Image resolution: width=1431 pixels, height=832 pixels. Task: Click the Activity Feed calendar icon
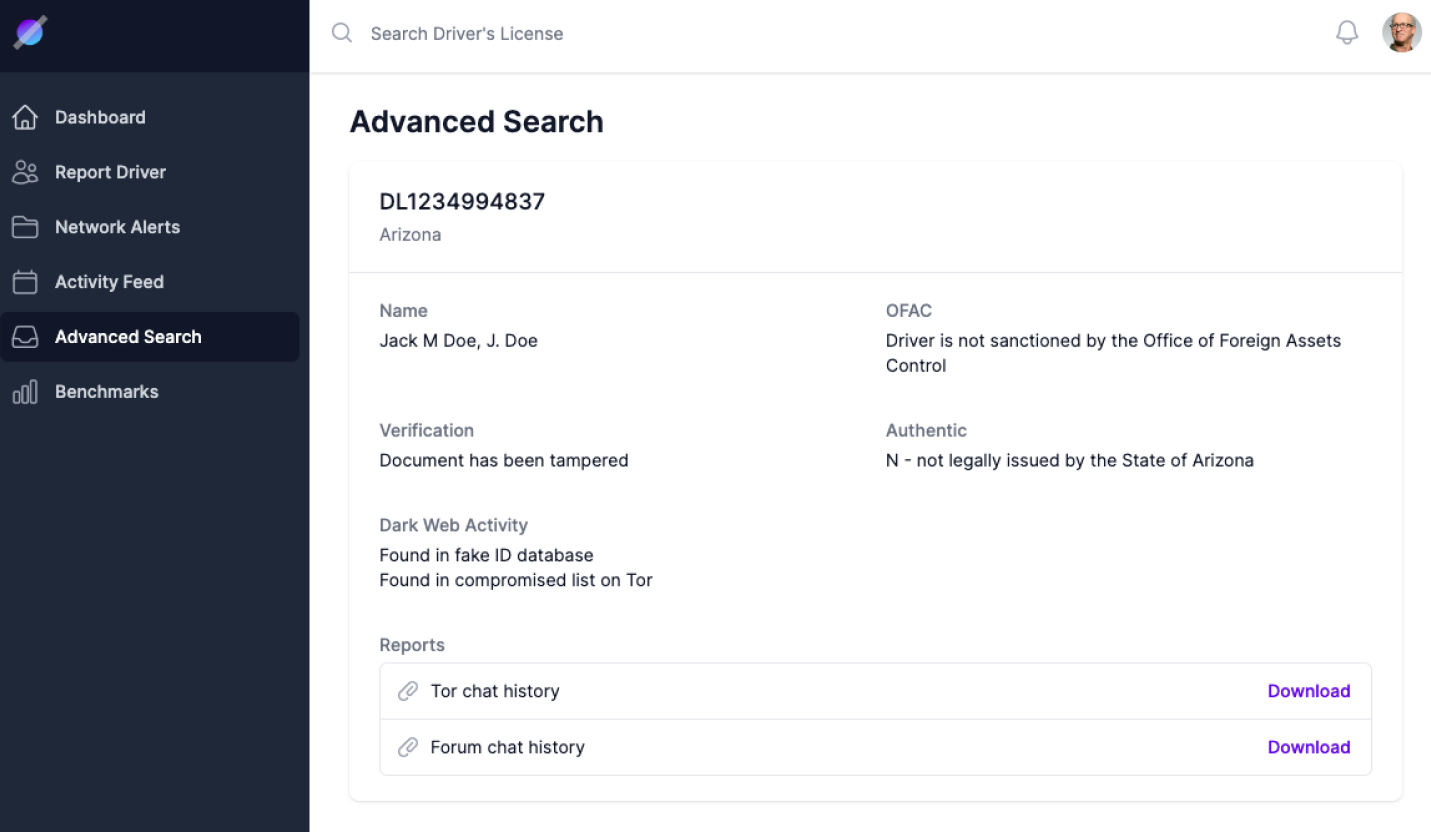pos(25,282)
